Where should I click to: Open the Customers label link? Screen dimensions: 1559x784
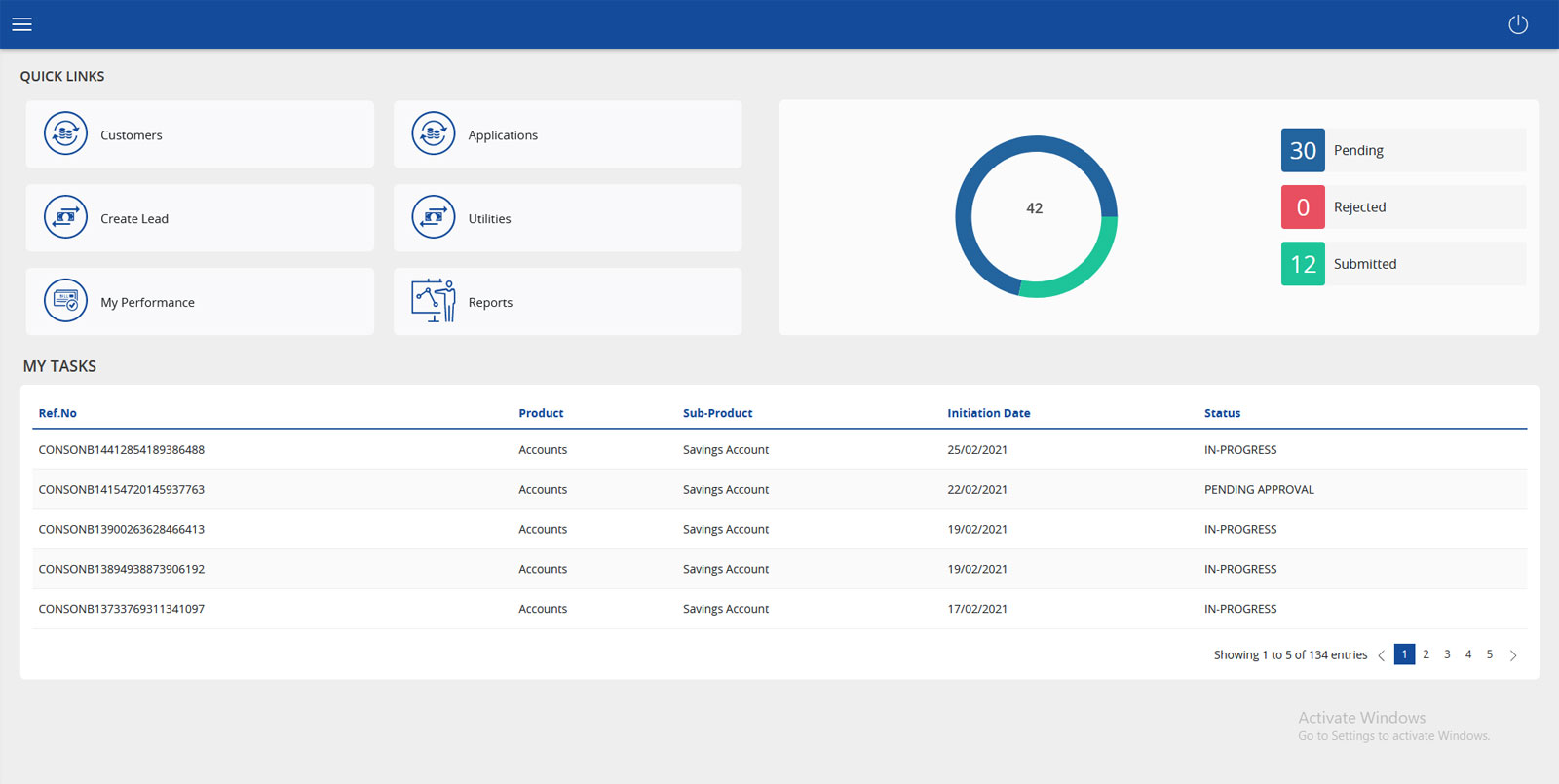(x=132, y=135)
